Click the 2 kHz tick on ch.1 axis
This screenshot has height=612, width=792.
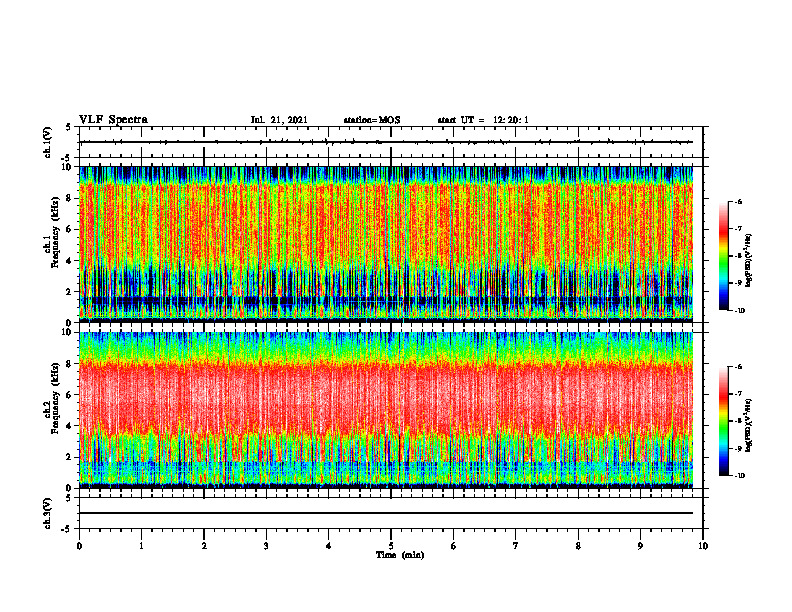tap(70, 291)
